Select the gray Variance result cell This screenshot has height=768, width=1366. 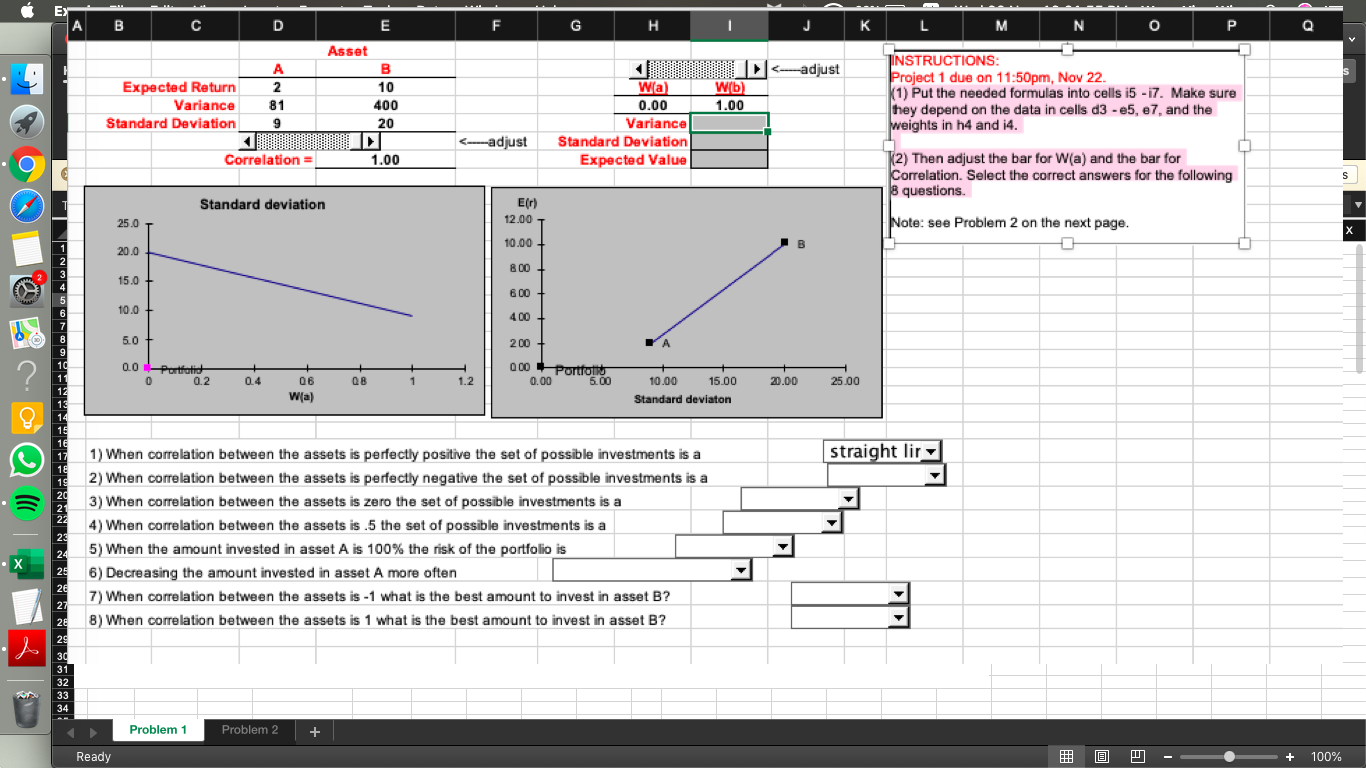coord(729,123)
